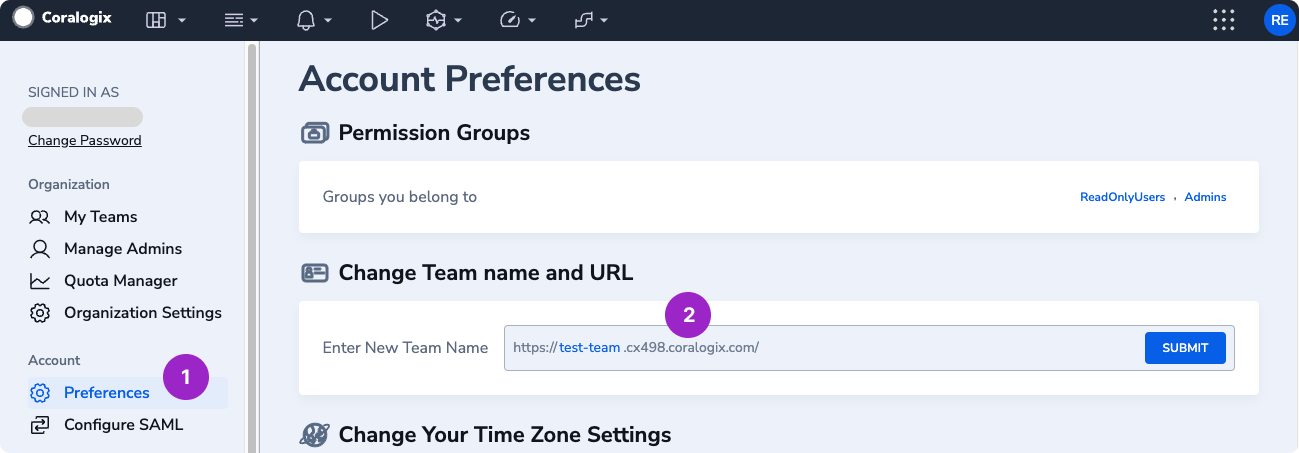The height and width of the screenshot is (453, 1299).
Task: Click the Change Team name ID card icon
Action: tap(315, 273)
